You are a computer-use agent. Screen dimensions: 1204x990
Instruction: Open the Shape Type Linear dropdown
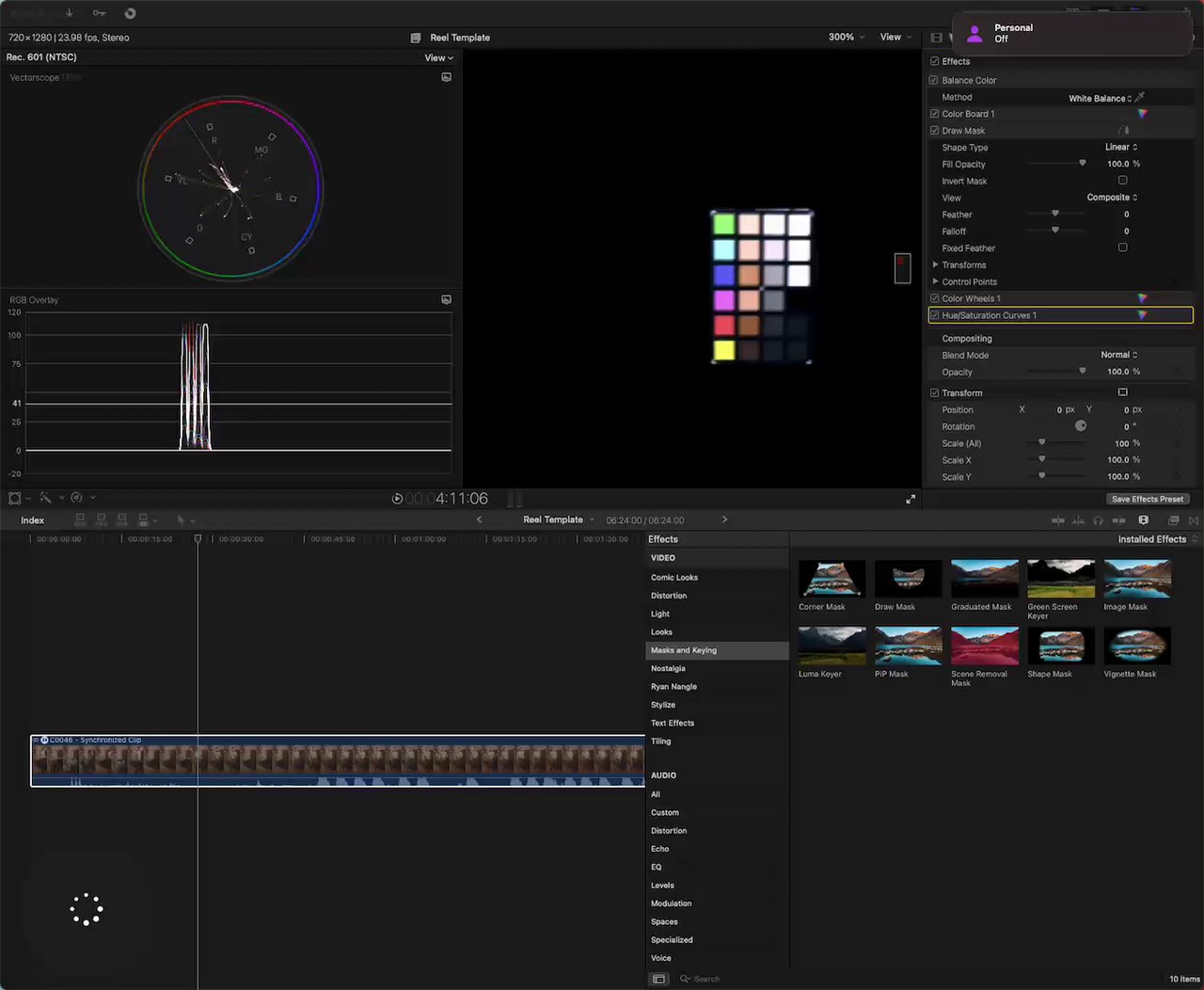click(x=1121, y=148)
